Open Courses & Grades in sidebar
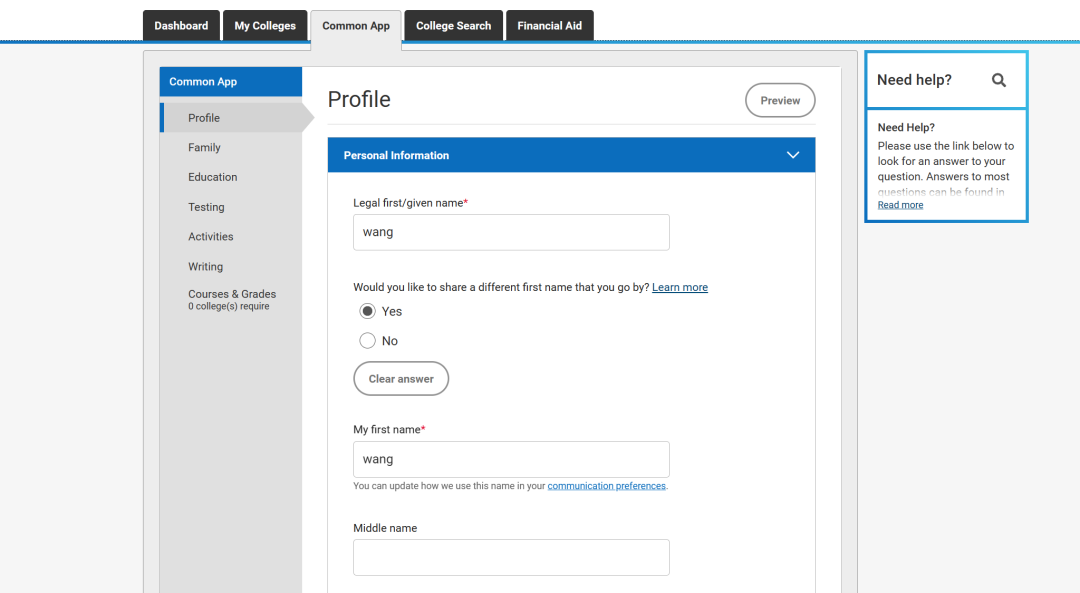The width and height of the screenshot is (1080, 593). 231,300
